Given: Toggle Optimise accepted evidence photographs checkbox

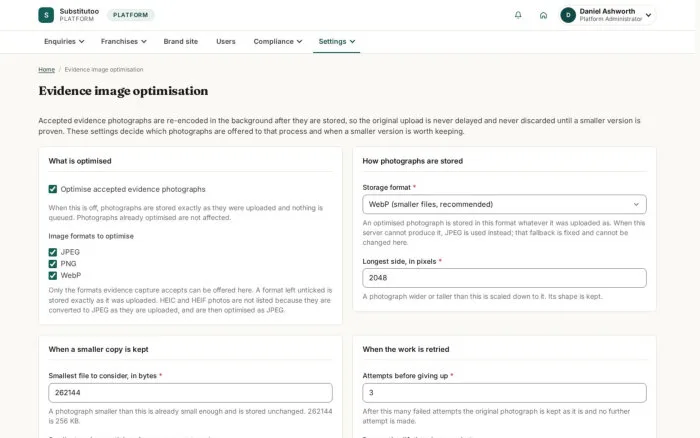Looking at the screenshot, I should coord(53,189).
